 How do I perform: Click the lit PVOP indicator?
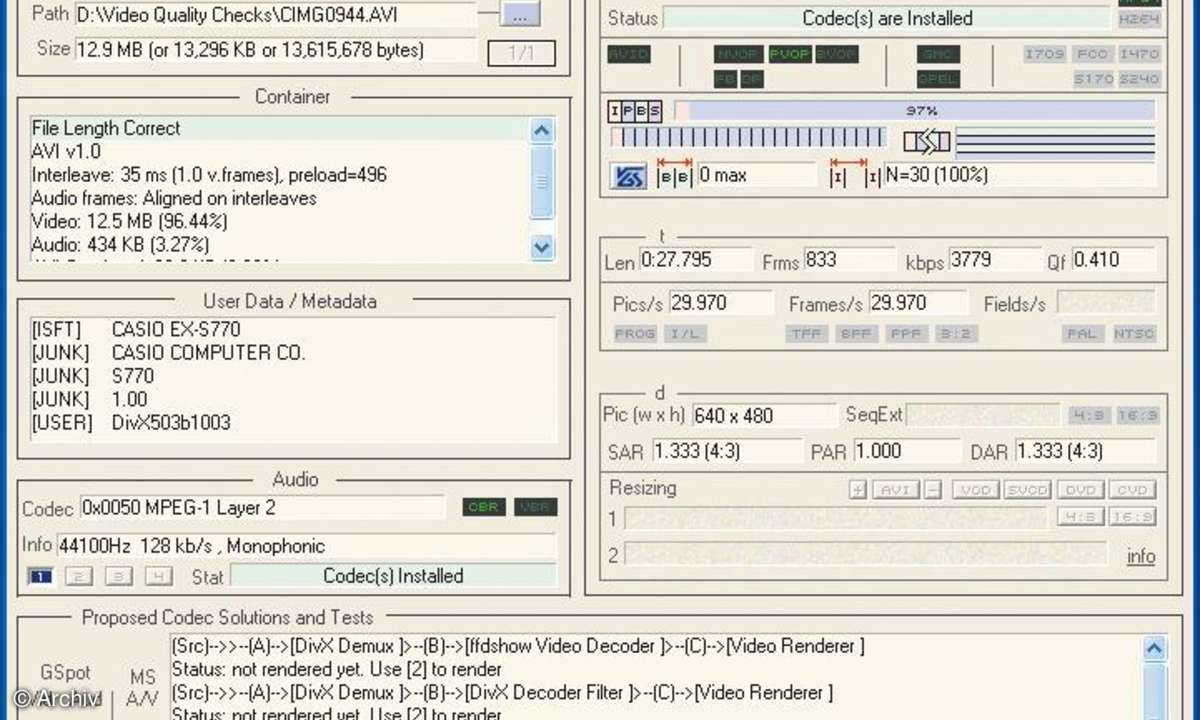(x=789, y=54)
